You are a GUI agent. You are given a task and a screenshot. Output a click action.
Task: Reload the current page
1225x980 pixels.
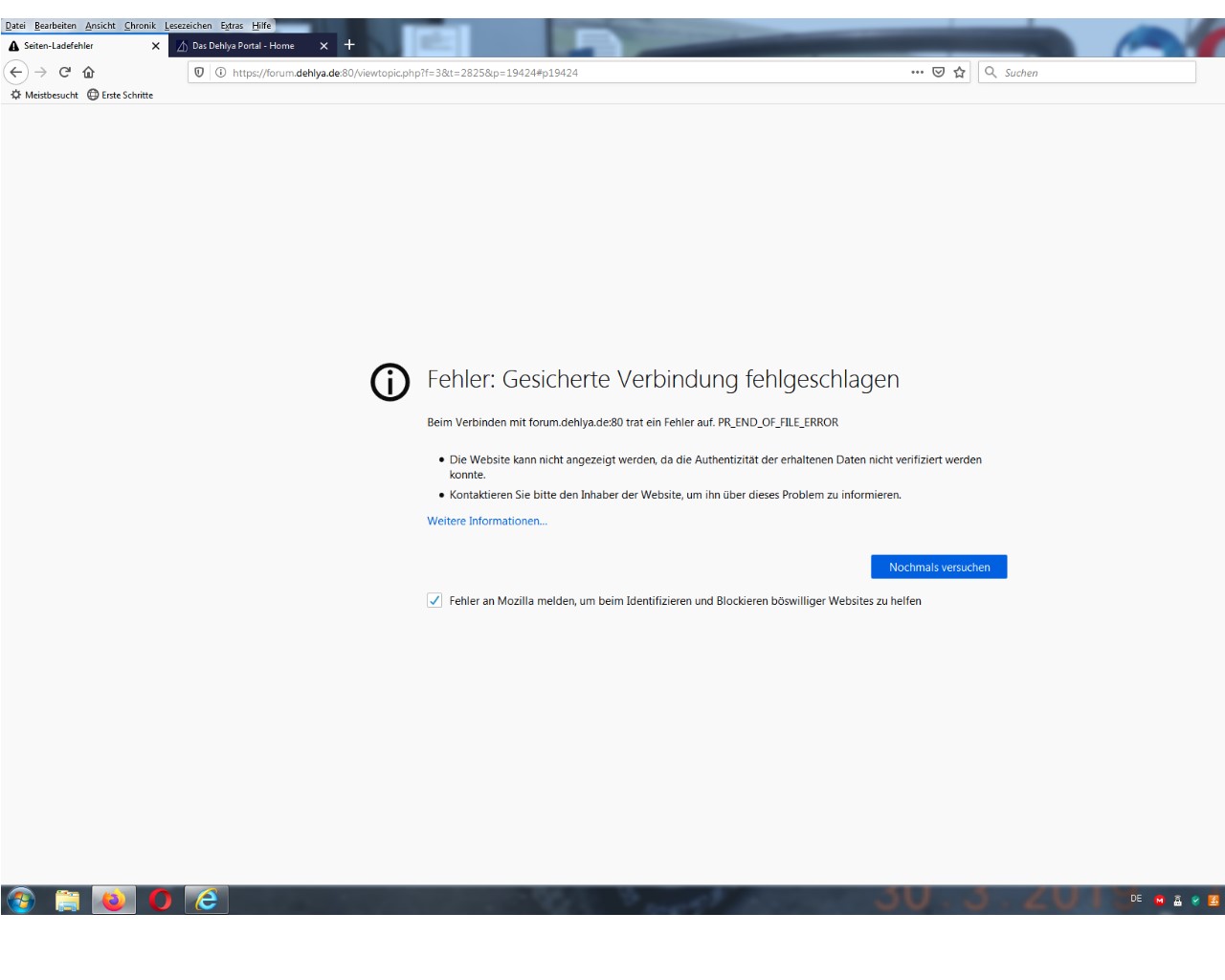[x=65, y=72]
